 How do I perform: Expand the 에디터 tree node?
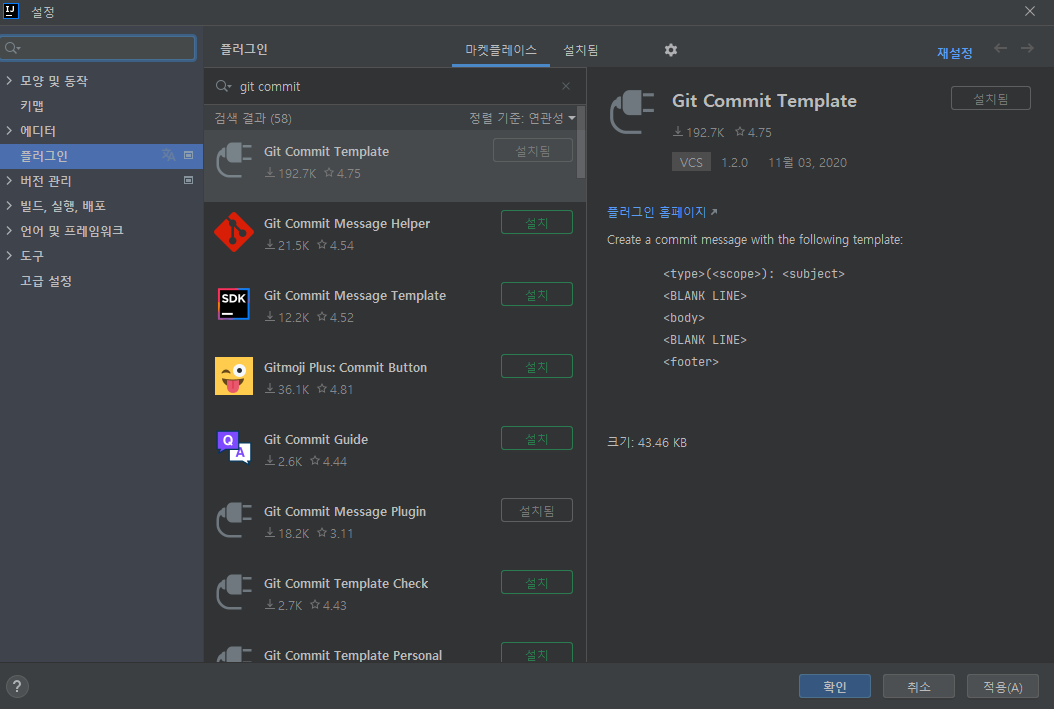tap(9, 130)
